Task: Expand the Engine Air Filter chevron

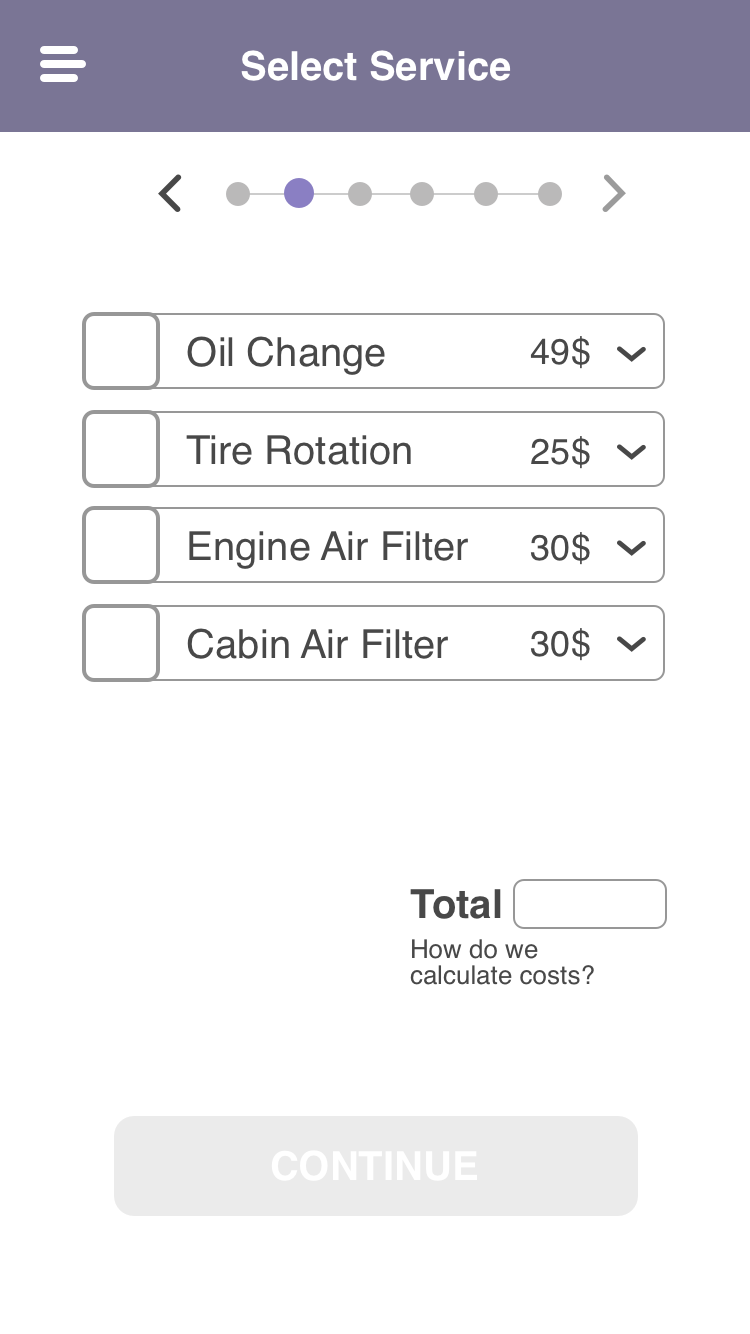Action: 631,547
